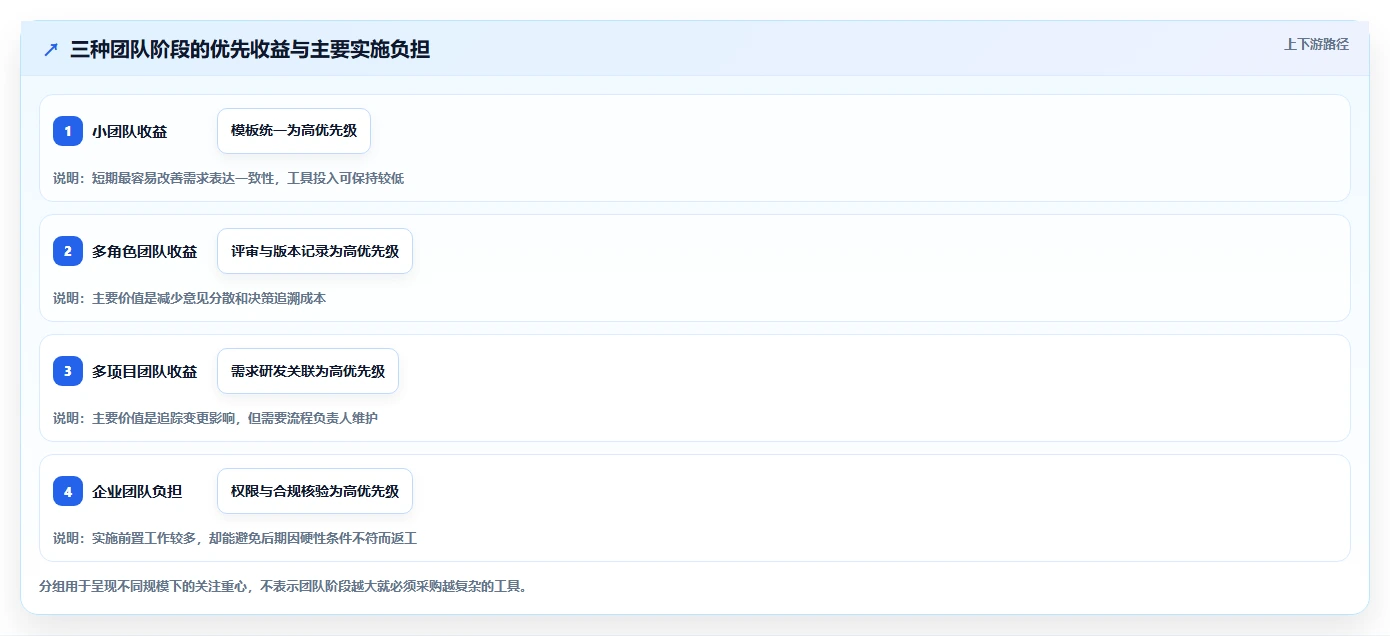Screen dimensions: 1390x636
Task: Click the note 说明：主要价值是减少意见分散和决策追溯成本
Action: point(190,298)
